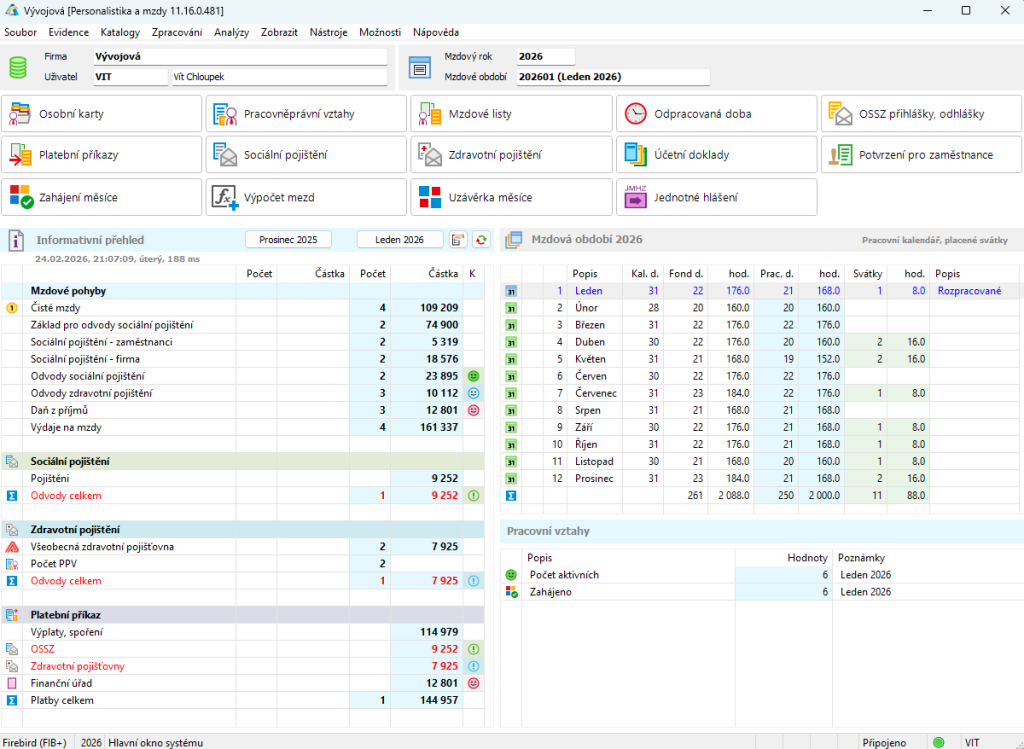Click the period icon left of Mzdový rok
This screenshot has height=749, width=1024.
click(420, 67)
